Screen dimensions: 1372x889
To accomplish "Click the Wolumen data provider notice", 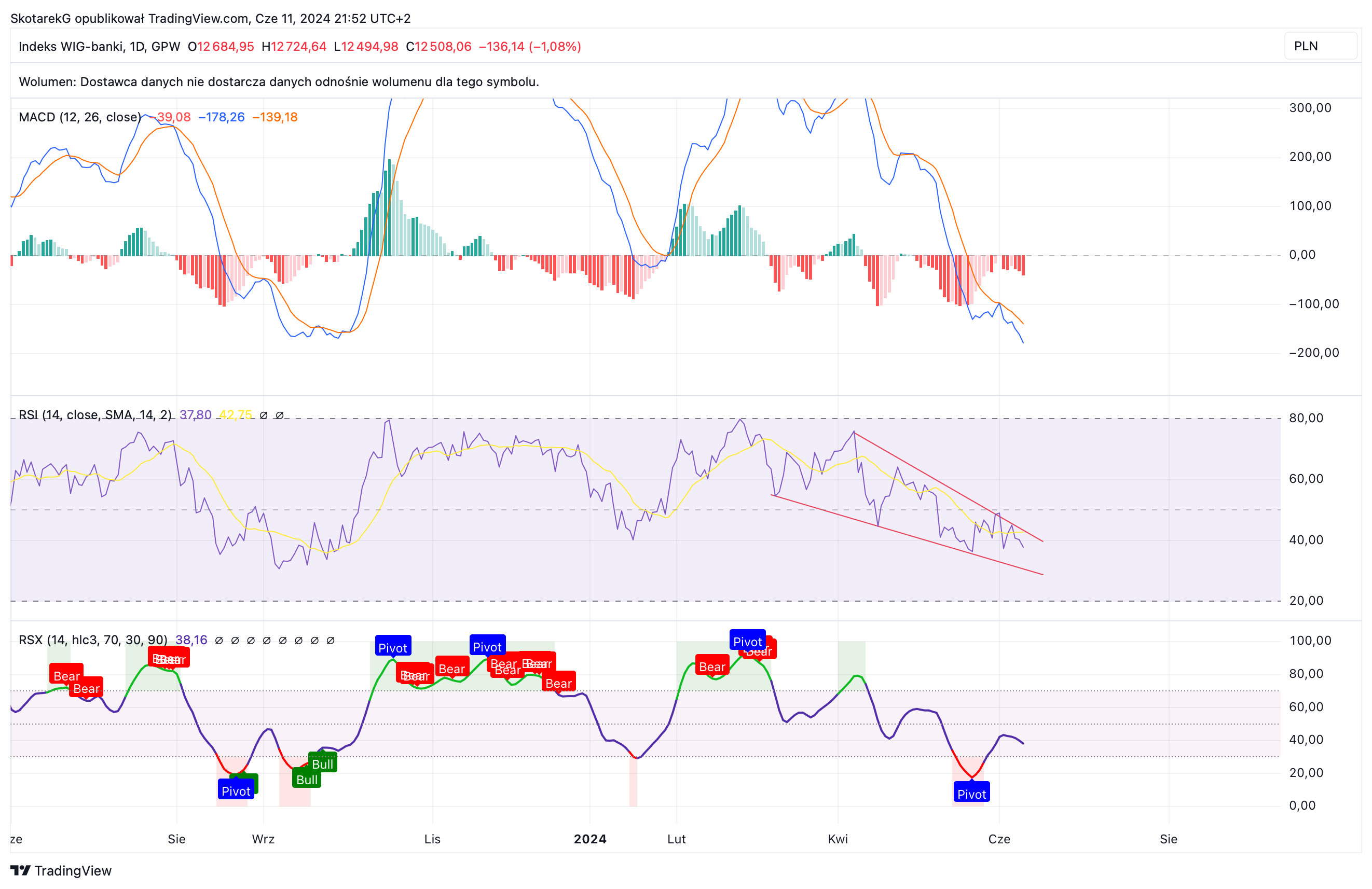I will (279, 82).
